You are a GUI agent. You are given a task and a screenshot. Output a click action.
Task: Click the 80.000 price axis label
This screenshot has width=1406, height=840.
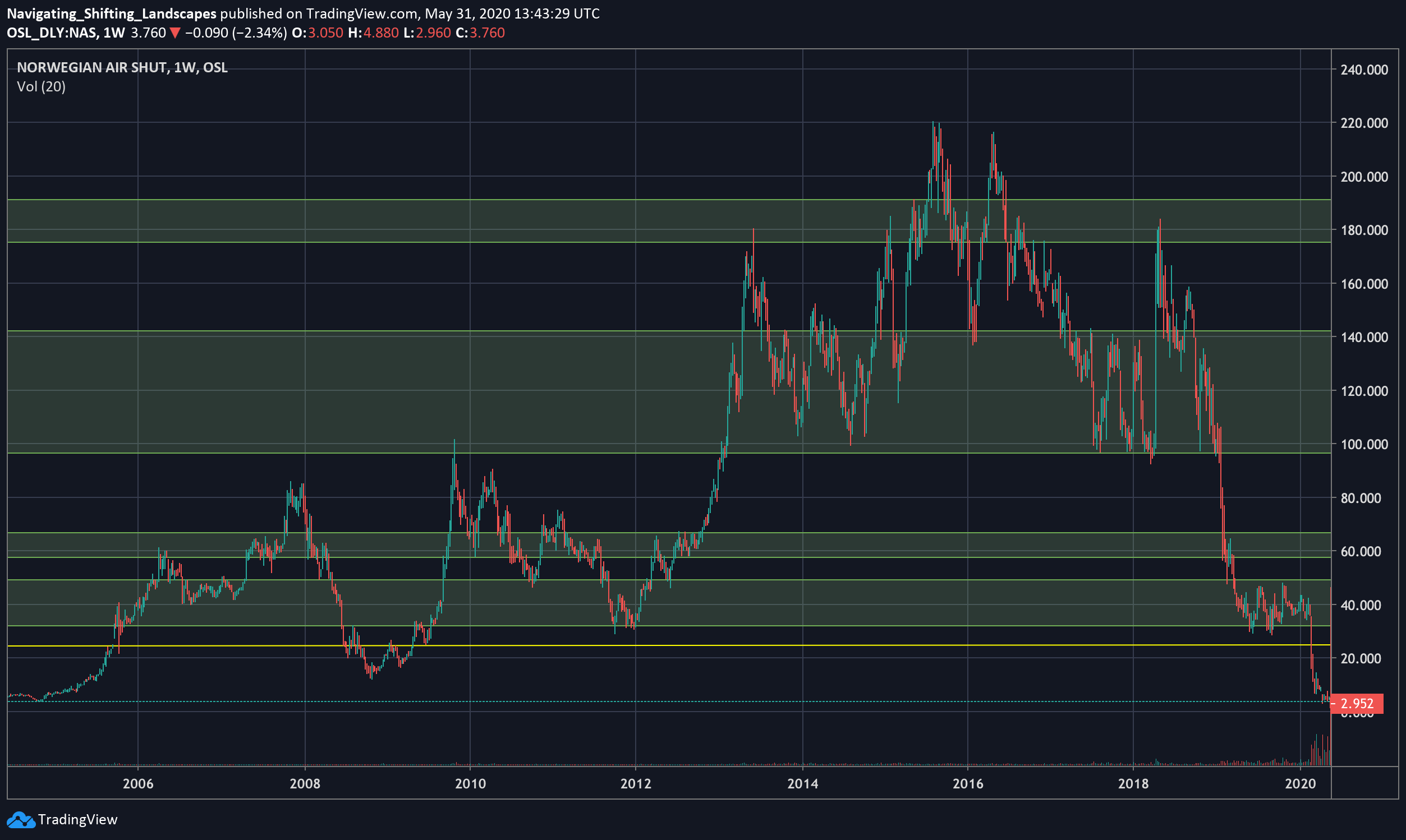click(1361, 497)
